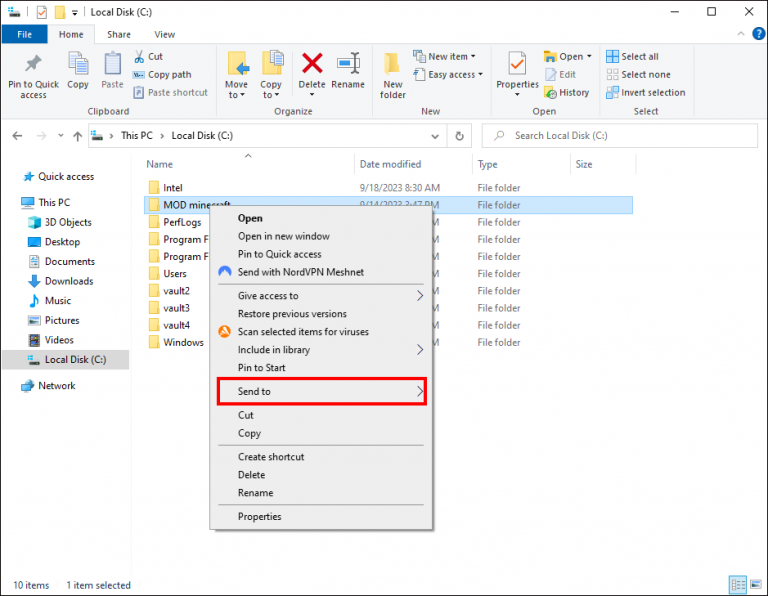Open Network in navigation pane
Screen dimensions: 768x596
coord(49,386)
